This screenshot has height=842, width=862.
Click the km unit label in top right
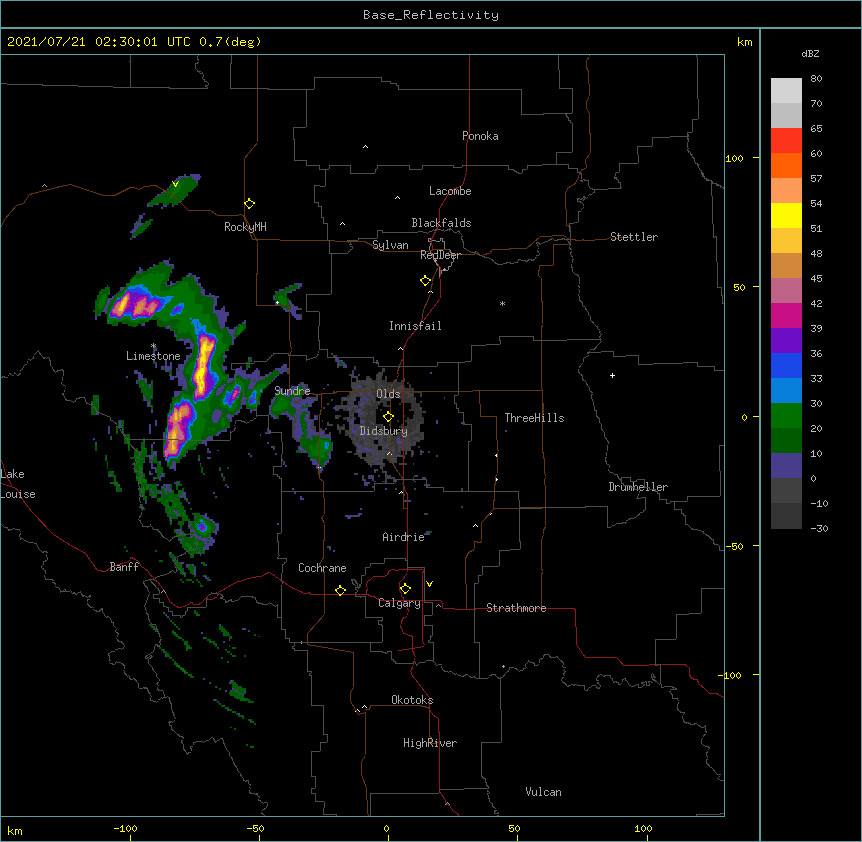tap(745, 42)
